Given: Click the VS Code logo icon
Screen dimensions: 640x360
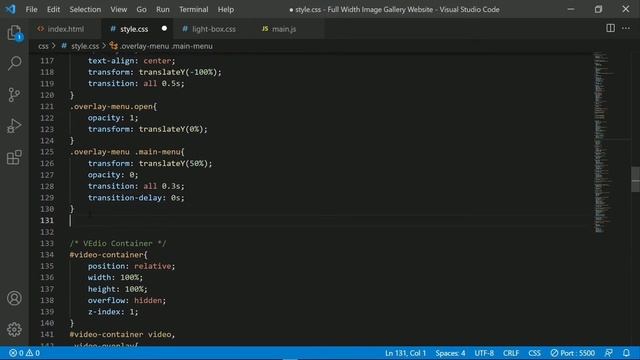Looking at the screenshot, I should [x=11, y=9].
